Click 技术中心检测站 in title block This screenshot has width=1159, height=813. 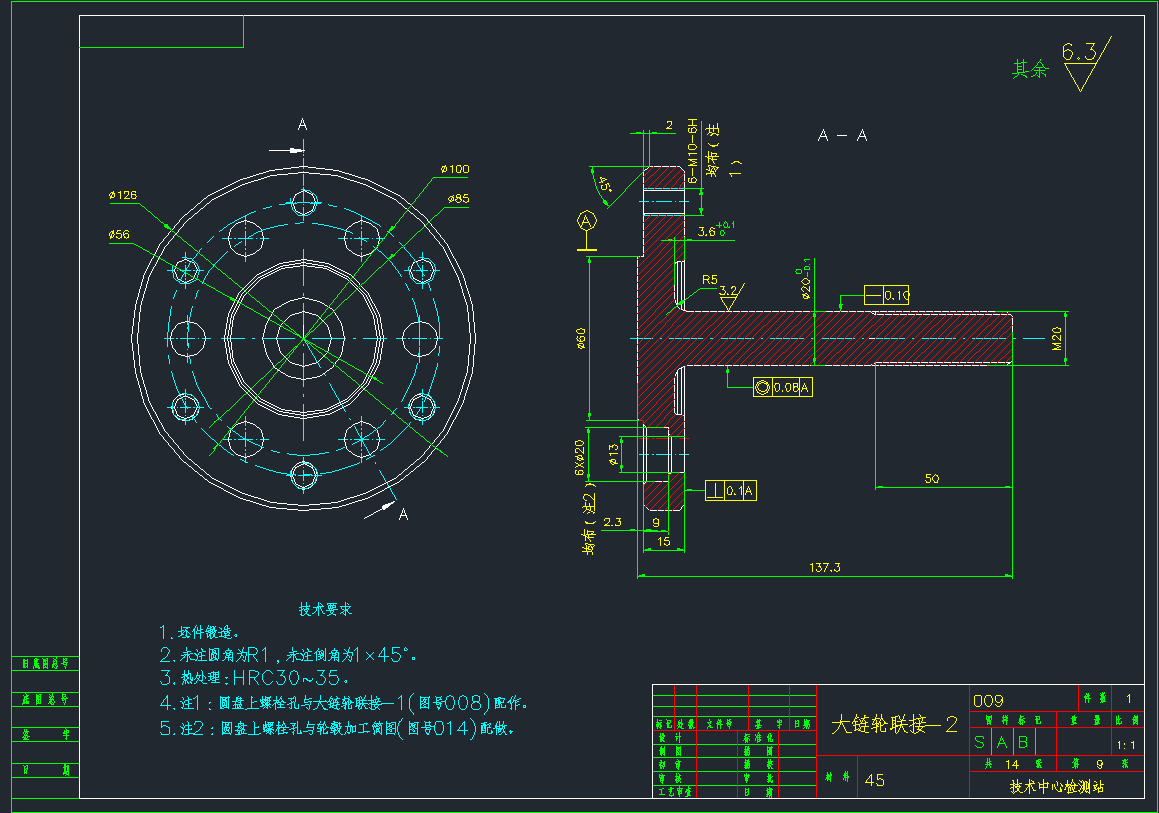pos(1057,787)
